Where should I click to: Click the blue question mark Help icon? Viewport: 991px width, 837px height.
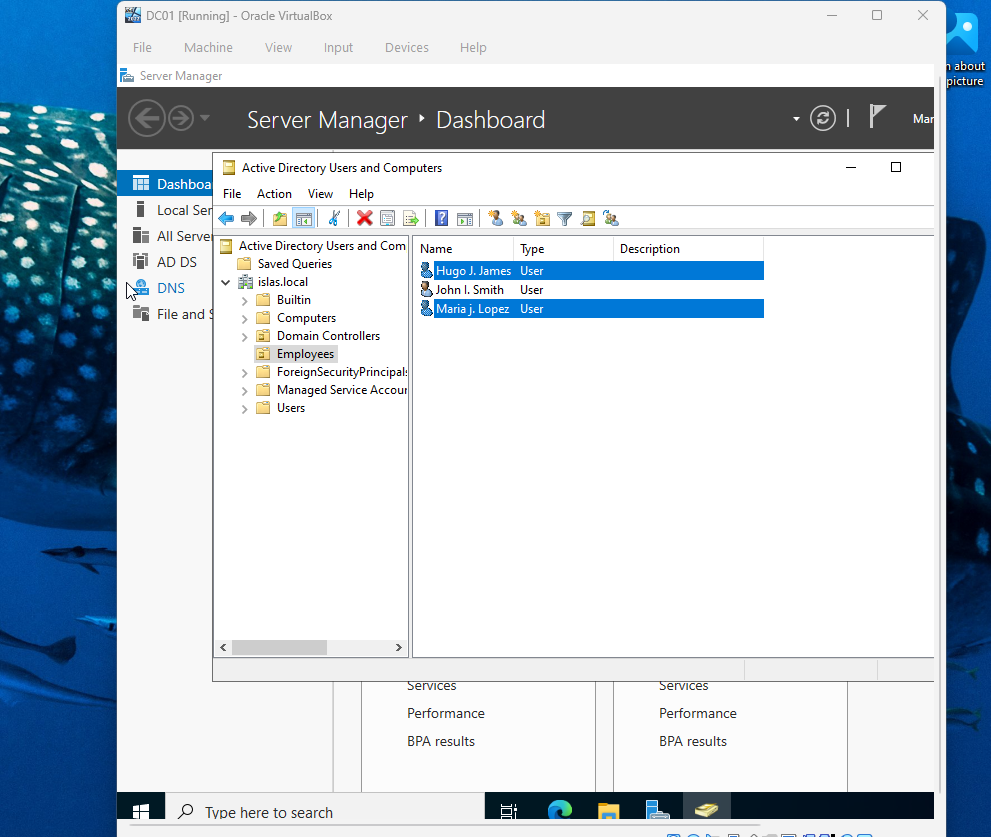click(x=442, y=219)
